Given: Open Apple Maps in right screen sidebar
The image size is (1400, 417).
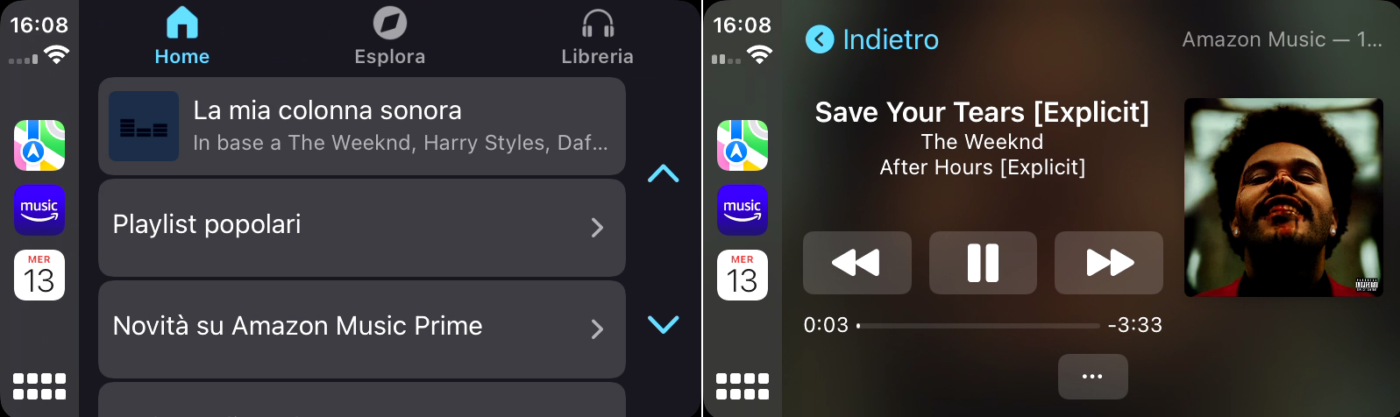Looking at the screenshot, I should coord(742,145).
